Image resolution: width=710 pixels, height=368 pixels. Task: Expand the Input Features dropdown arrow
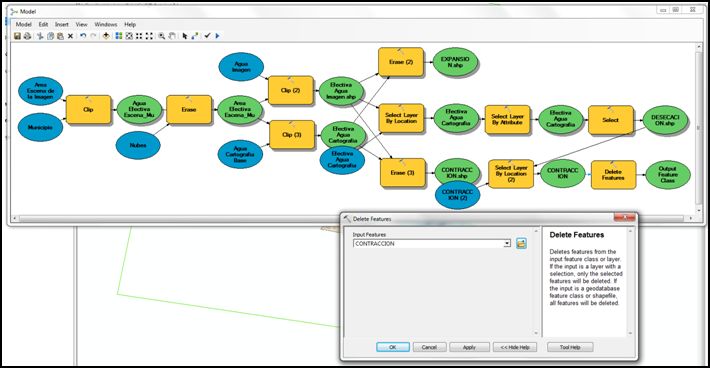coord(507,244)
